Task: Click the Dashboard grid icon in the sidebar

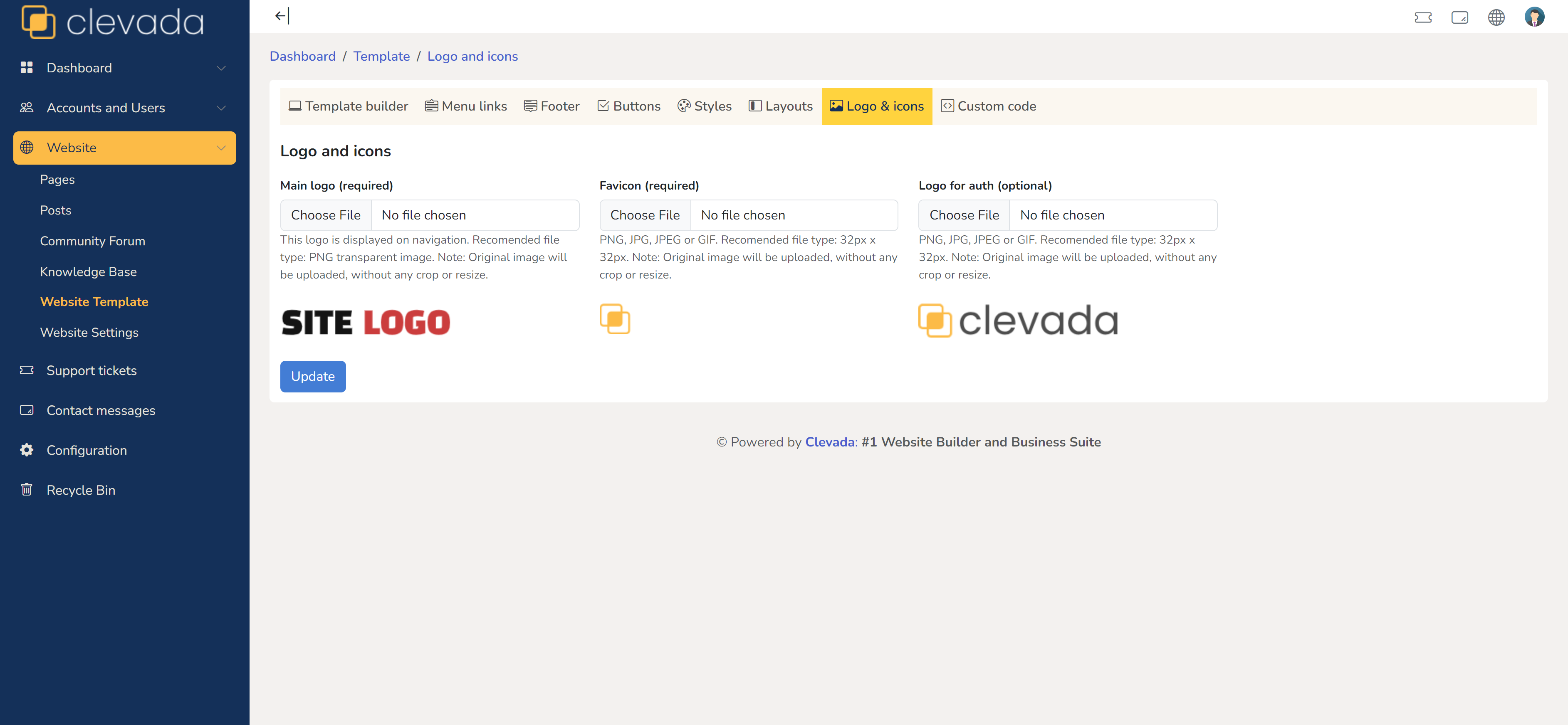Action: click(x=26, y=67)
